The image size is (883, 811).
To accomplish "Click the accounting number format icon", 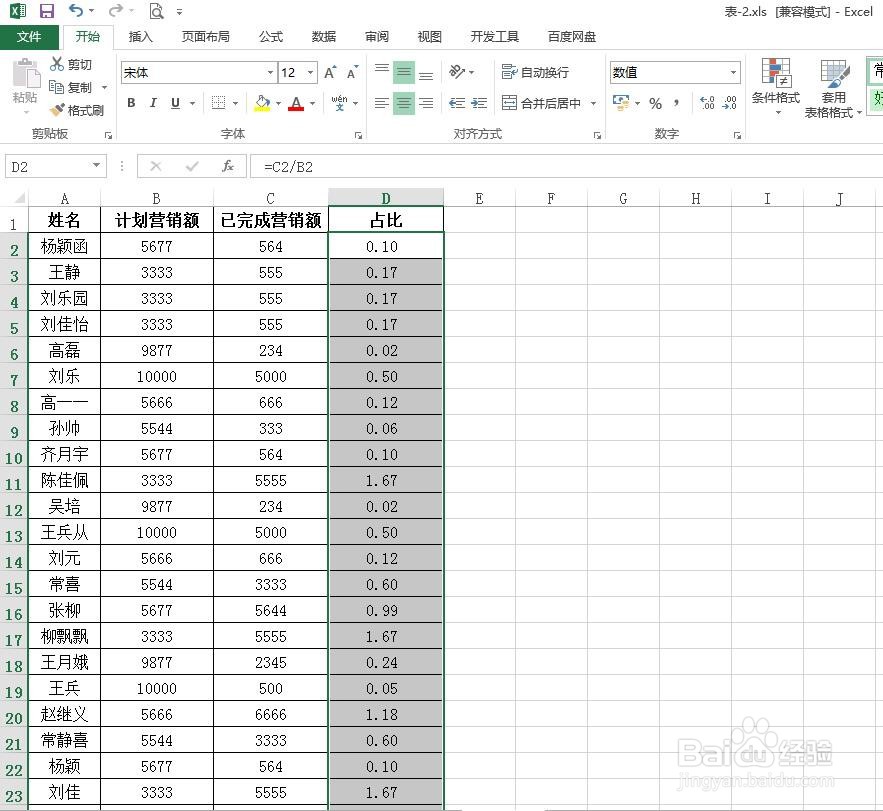I will [x=621, y=103].
